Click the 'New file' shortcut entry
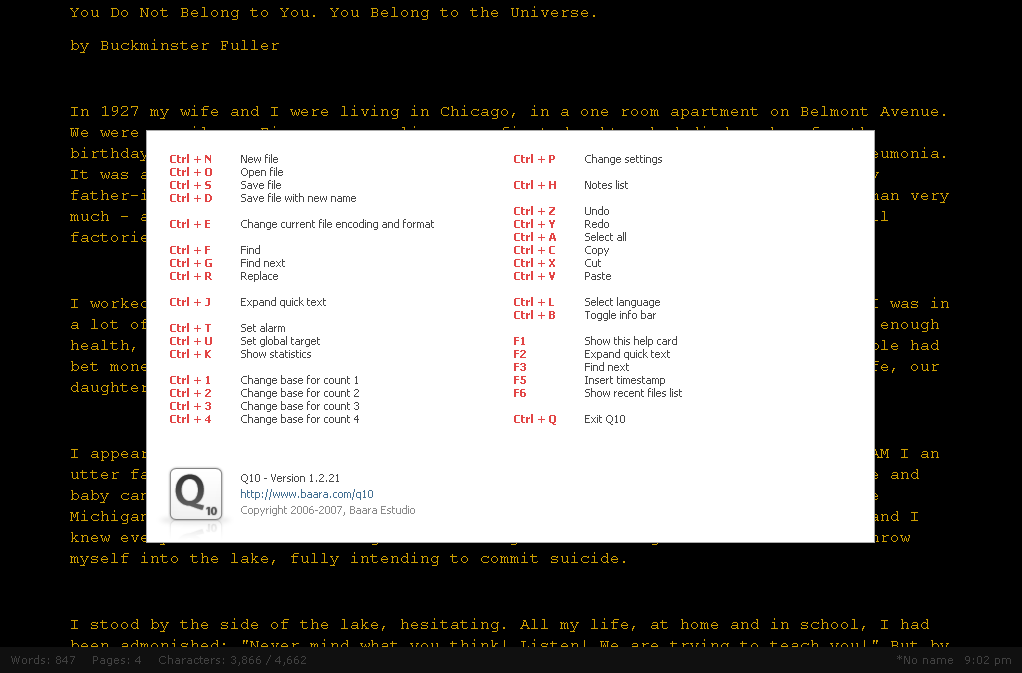Screen dimensions: 1022x673 tap(259, 159)
